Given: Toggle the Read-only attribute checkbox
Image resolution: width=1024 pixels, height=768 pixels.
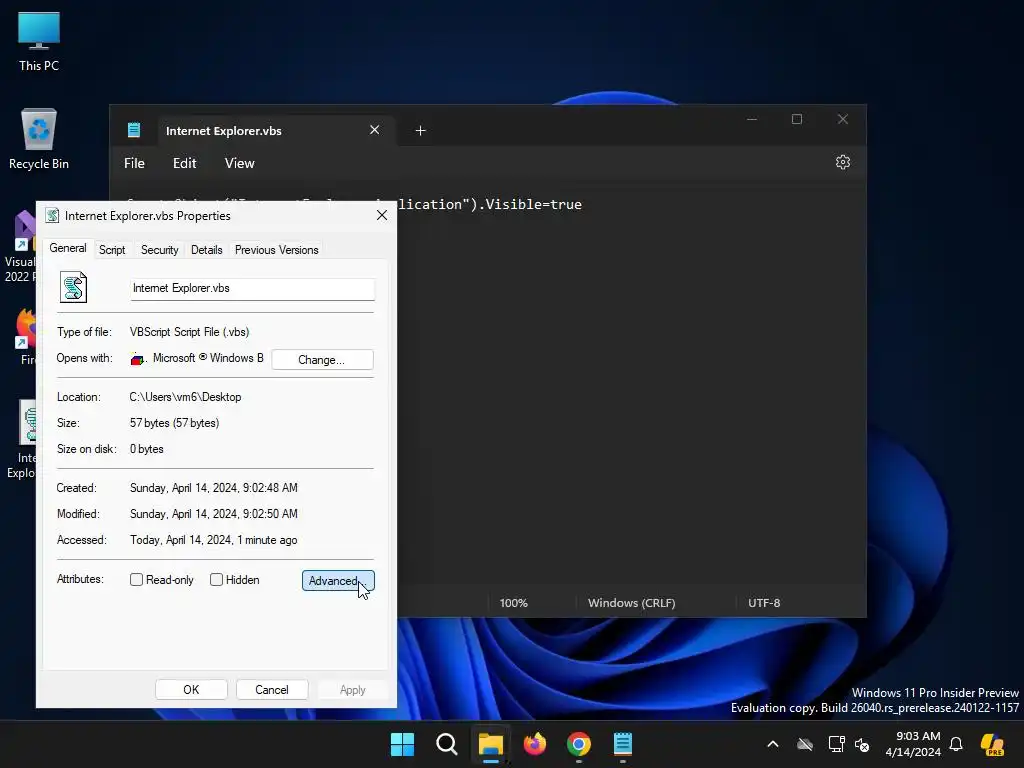Looking at the screenshot, I should pos(136,579).
